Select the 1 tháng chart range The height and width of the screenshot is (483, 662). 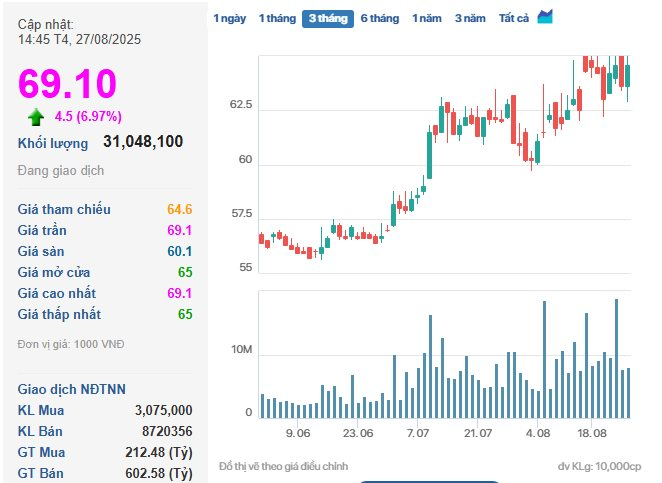[277, 18]
